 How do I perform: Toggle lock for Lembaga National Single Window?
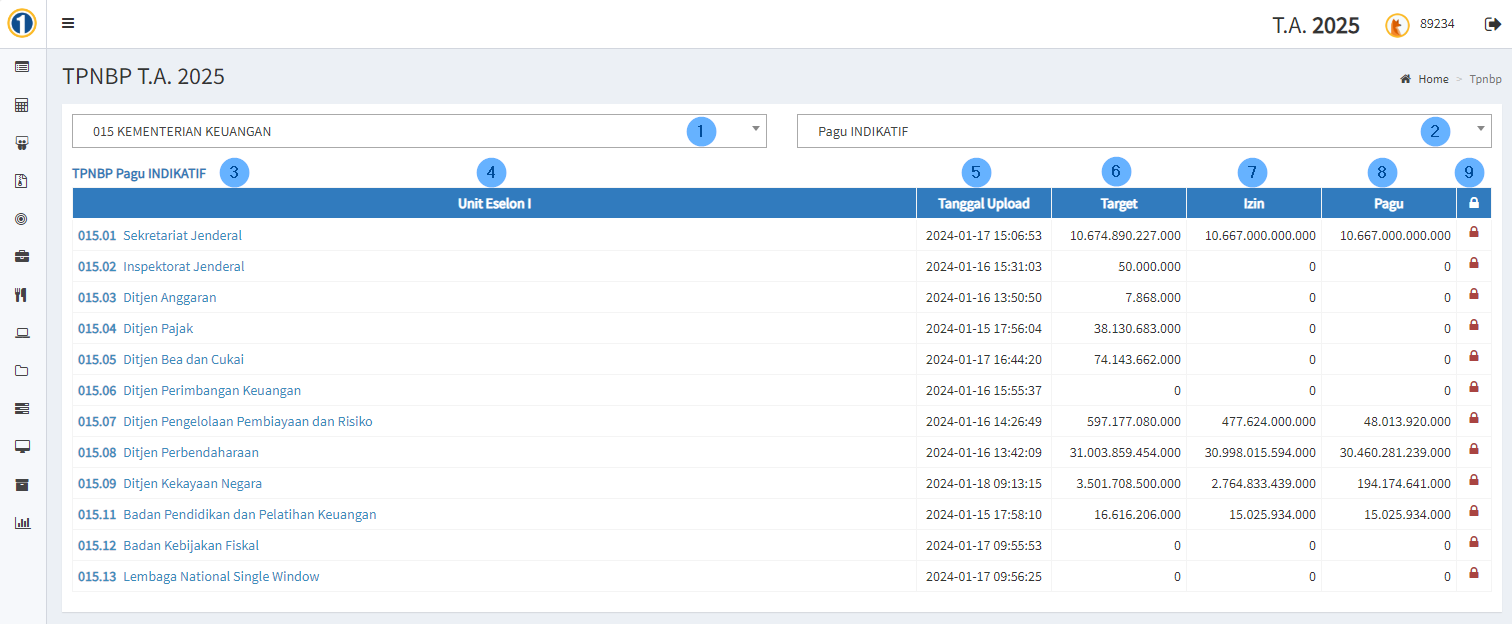(1473, 574)
